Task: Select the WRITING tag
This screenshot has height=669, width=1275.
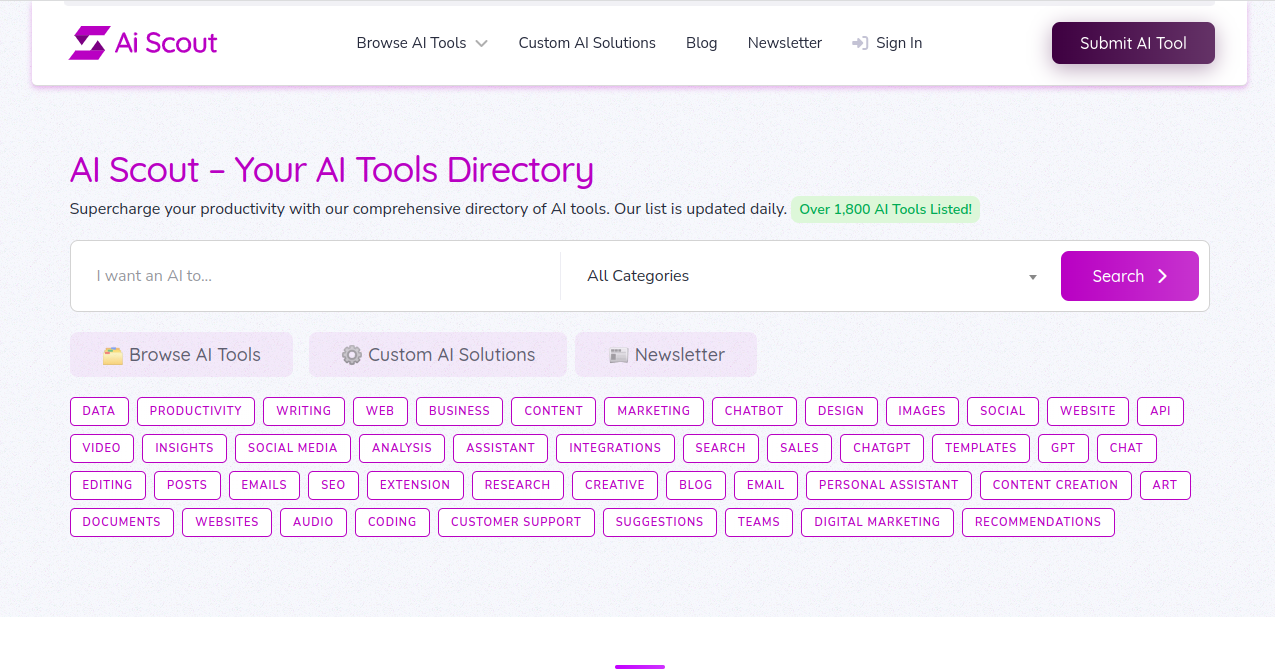Action: 304,411
